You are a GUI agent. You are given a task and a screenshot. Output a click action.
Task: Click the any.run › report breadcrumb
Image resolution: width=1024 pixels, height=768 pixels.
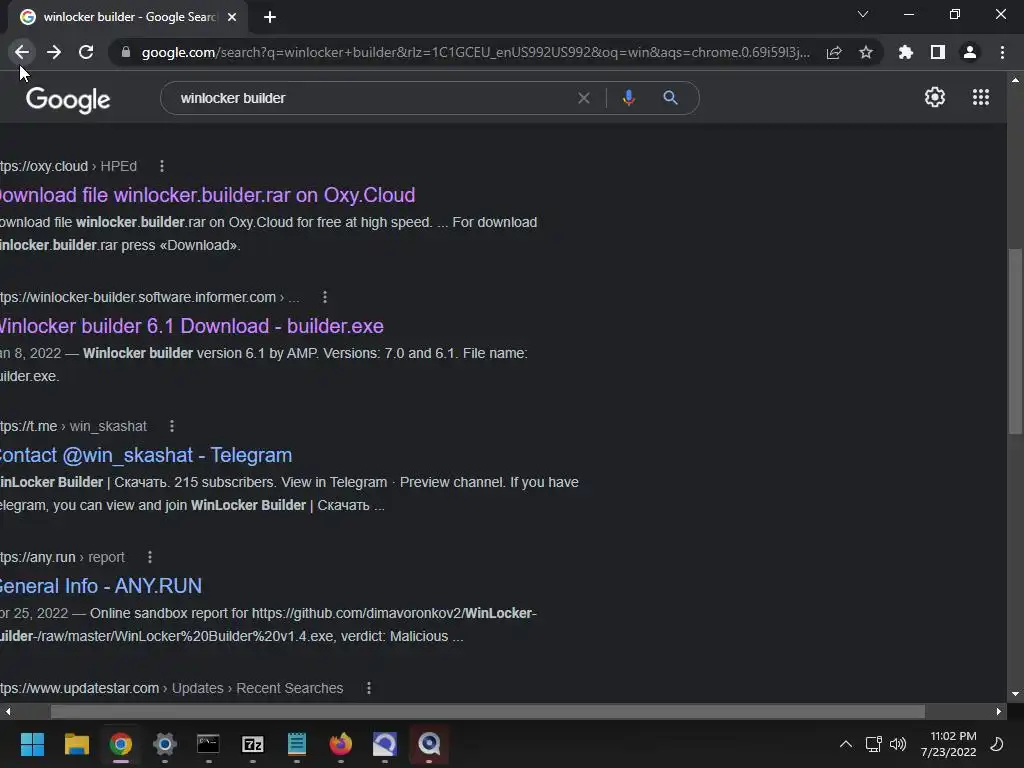(63, 557)
